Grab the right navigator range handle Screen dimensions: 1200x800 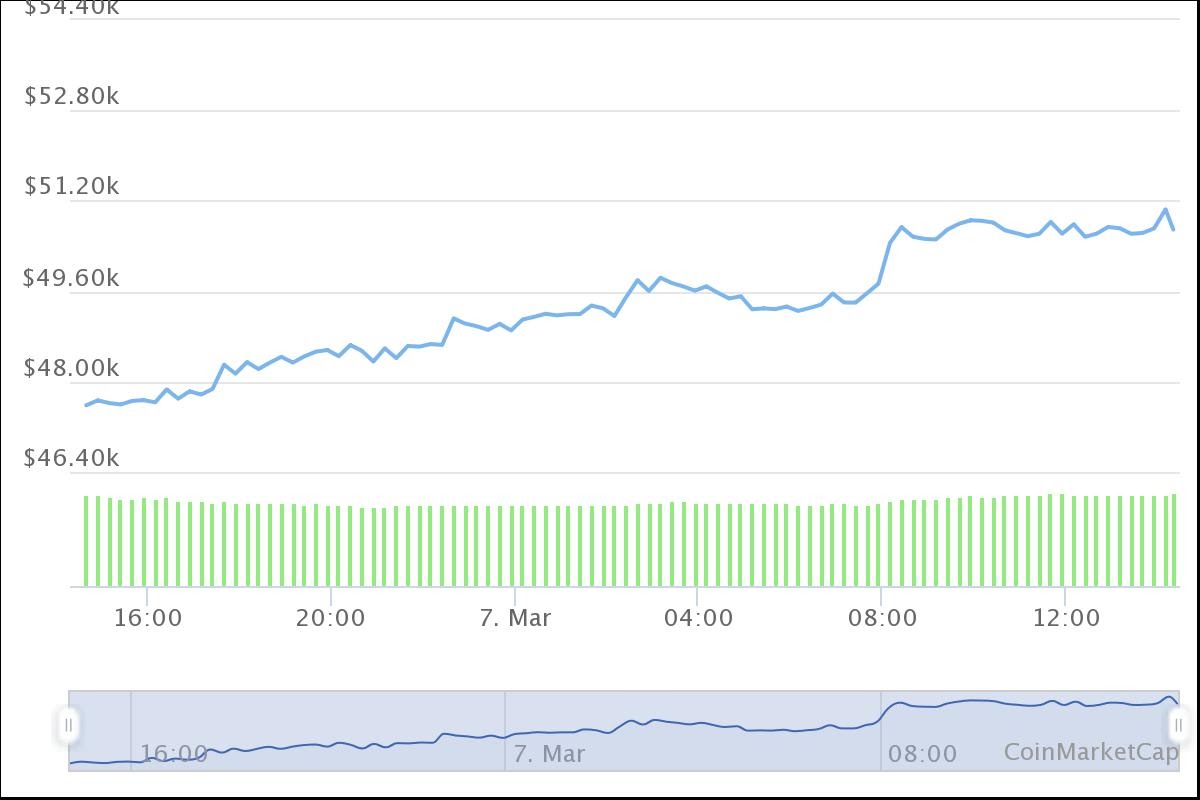click(1178, 725)
